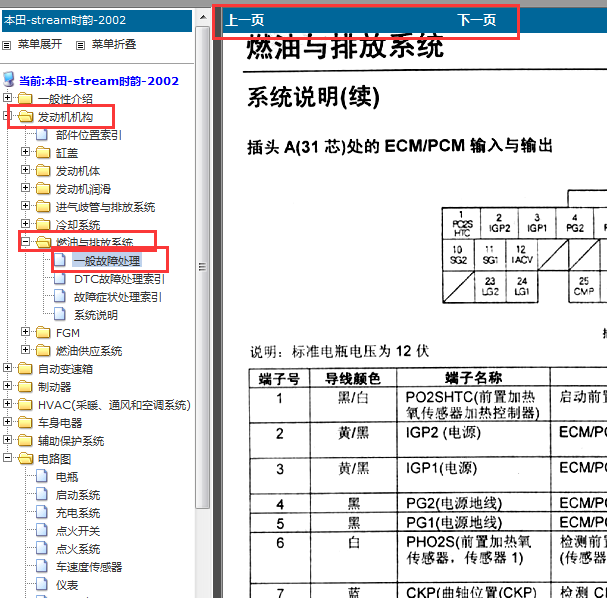This screenshot has height=598, width=607.
Task: Click the page icon of 车速度传感器
Action: coord(42,566)
